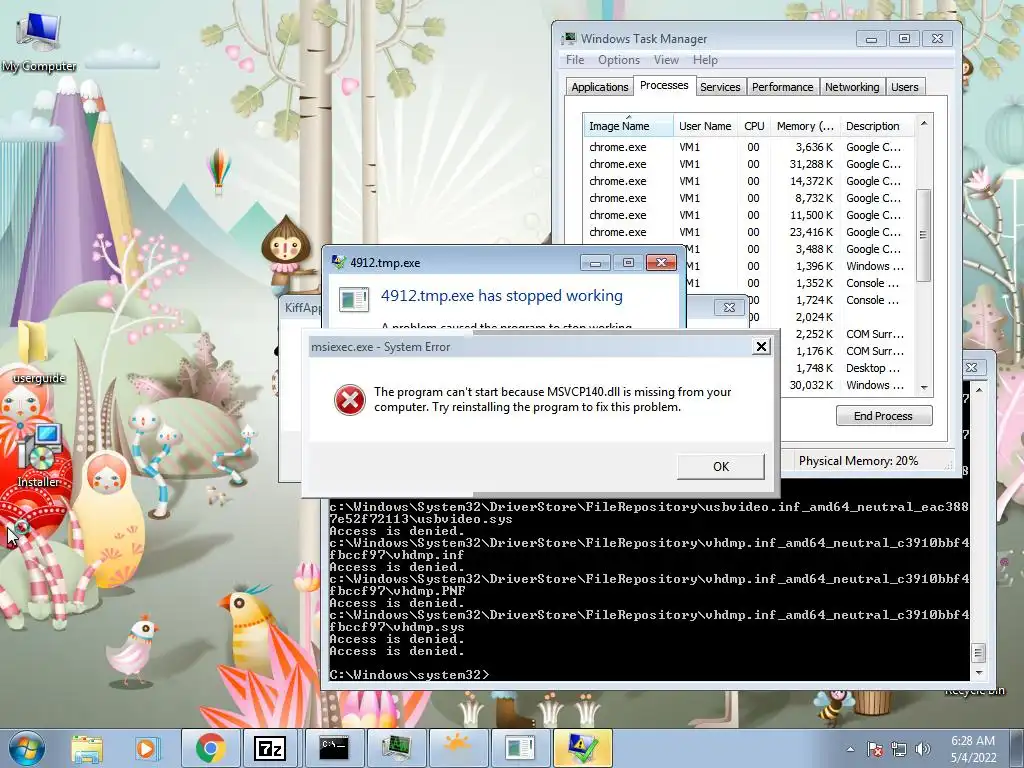This screenshot has width=1024, height=768.
Task: Sort processes by User Name column
Action: click(705, 126)
